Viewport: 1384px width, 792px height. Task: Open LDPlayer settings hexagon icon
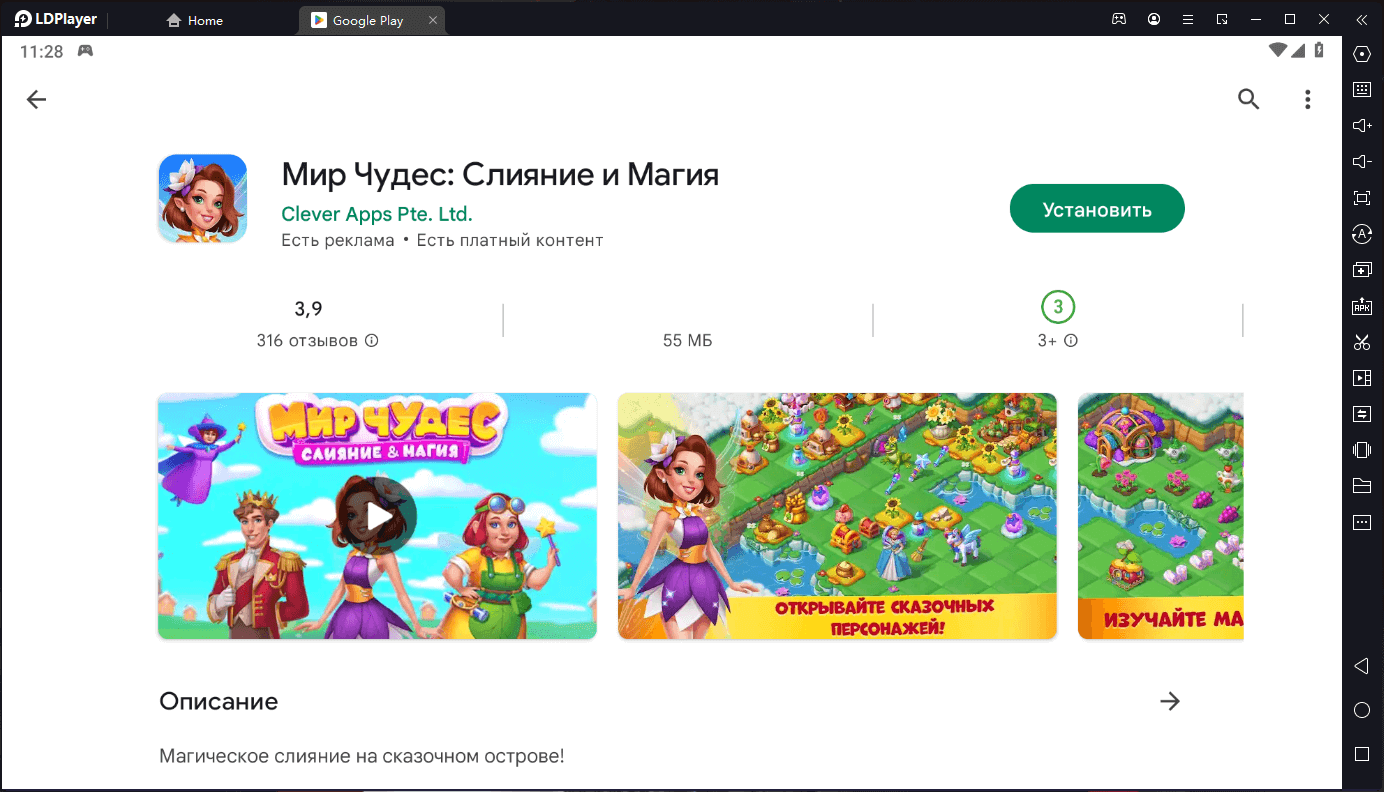point(1361,53)
